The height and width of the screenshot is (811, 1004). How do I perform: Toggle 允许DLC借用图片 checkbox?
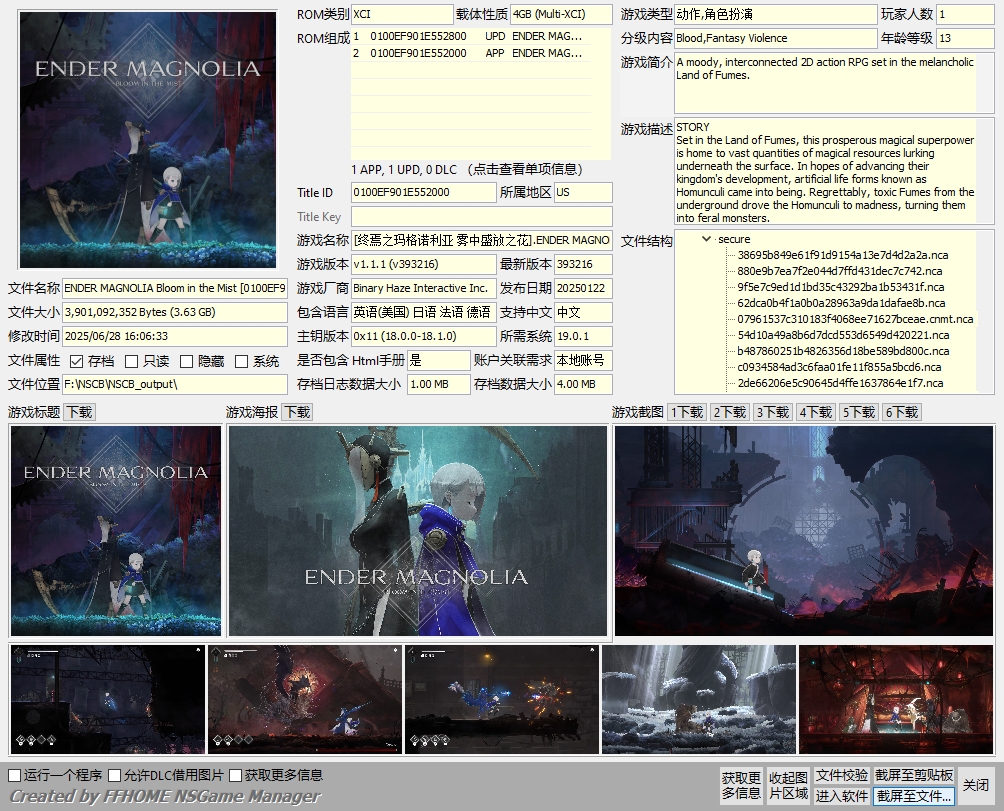(115, 775)
